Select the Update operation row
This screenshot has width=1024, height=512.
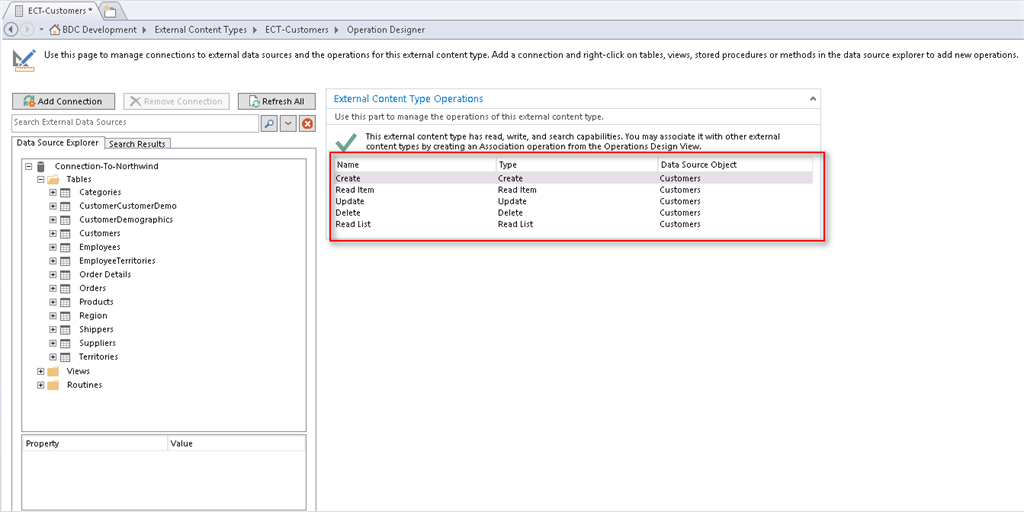[x=573, y=201]
